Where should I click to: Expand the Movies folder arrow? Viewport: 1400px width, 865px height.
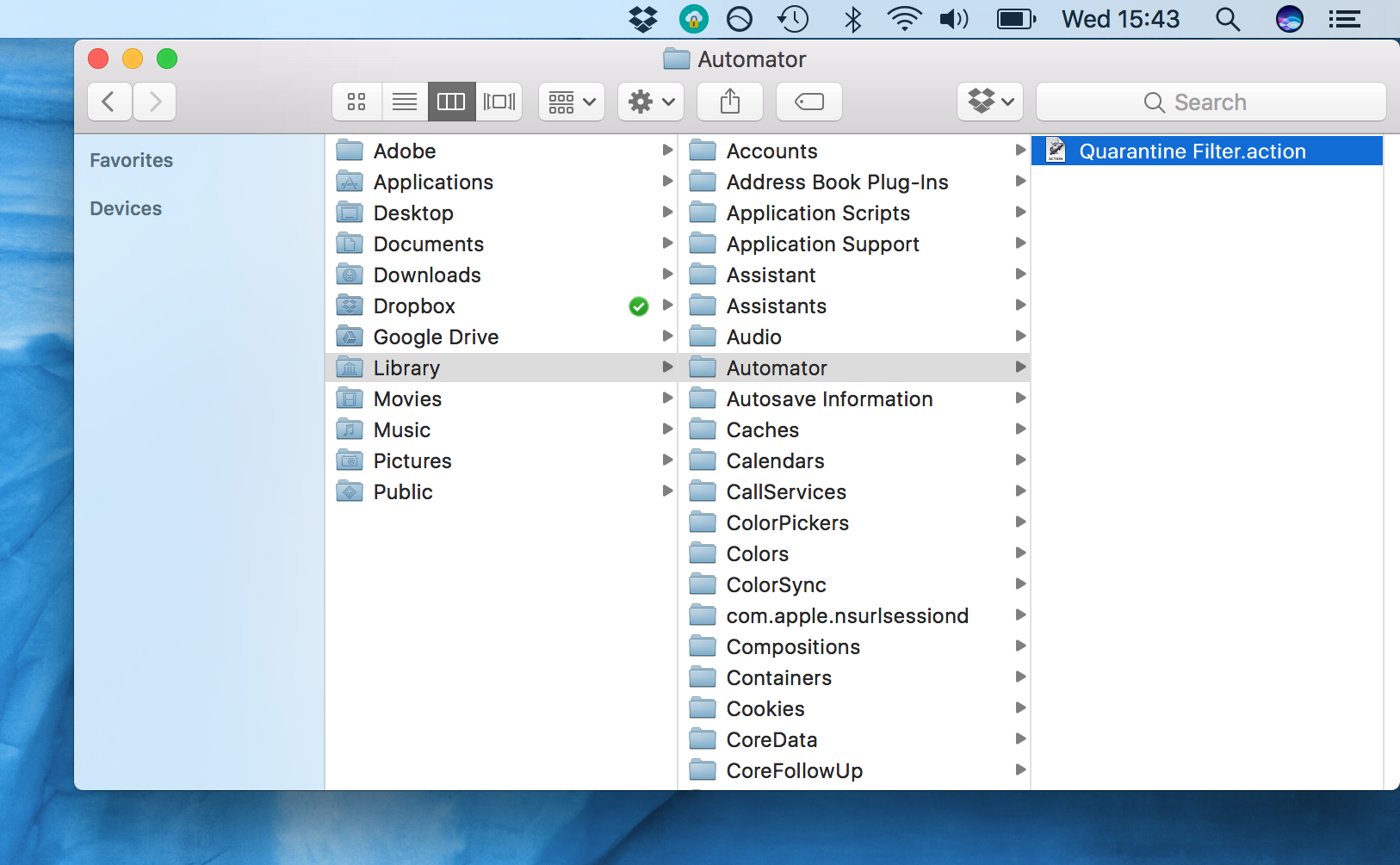point(667,398)
